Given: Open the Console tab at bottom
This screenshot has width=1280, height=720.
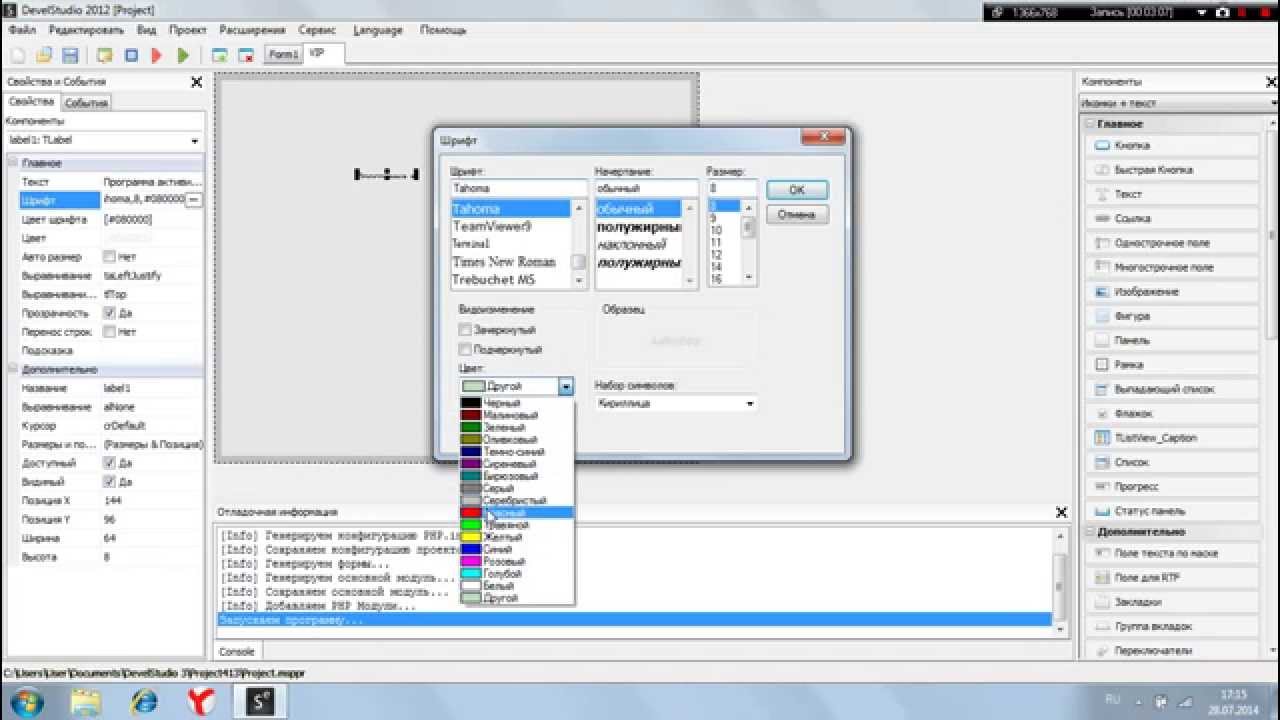Looking at the screenshot, I should [x=236, y=651].
